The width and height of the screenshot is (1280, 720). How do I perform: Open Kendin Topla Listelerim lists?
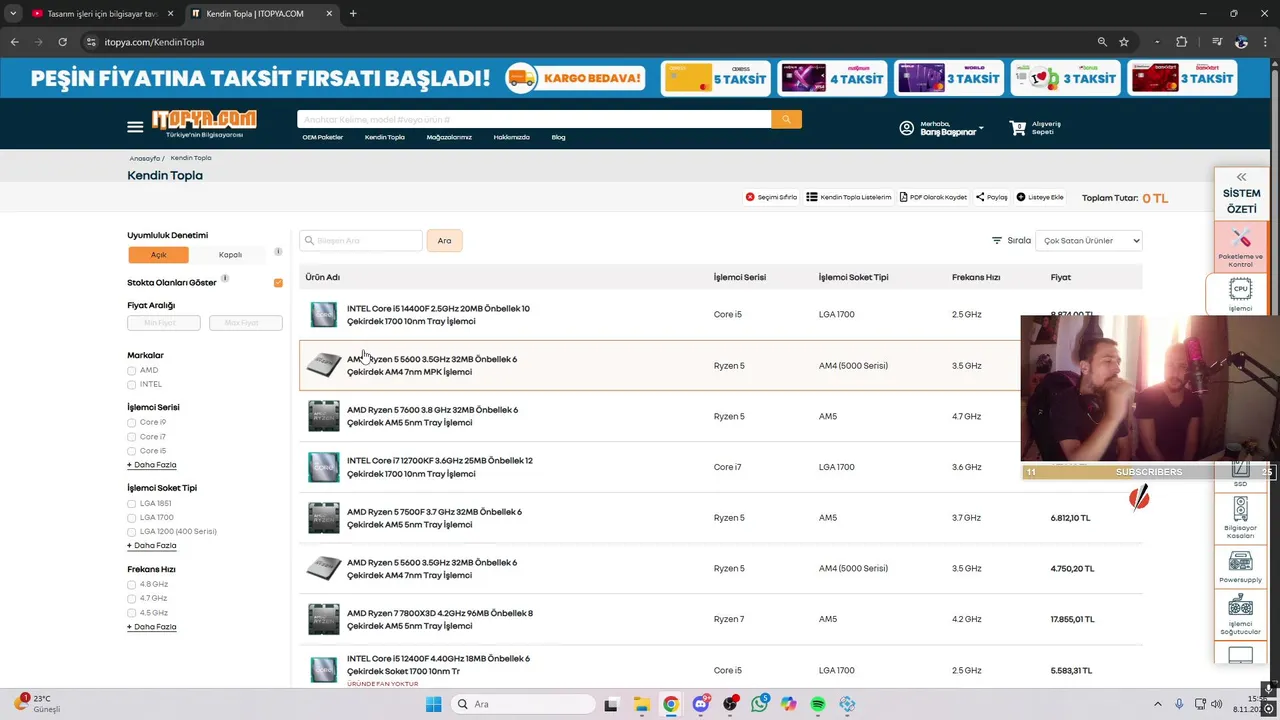(849, 197)
